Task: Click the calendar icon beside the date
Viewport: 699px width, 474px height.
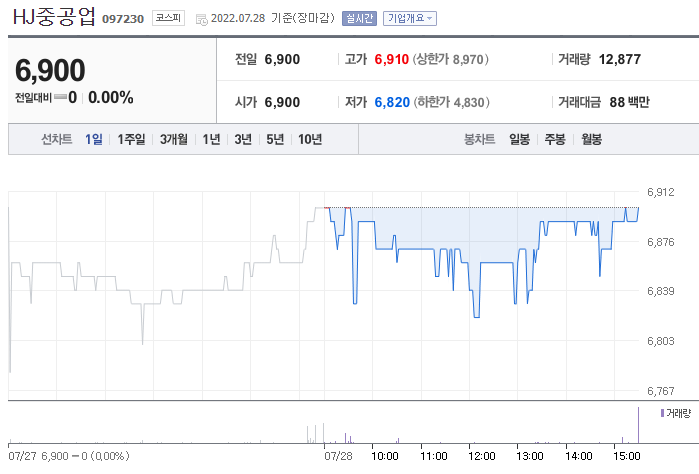Action: tap(202, 20)
